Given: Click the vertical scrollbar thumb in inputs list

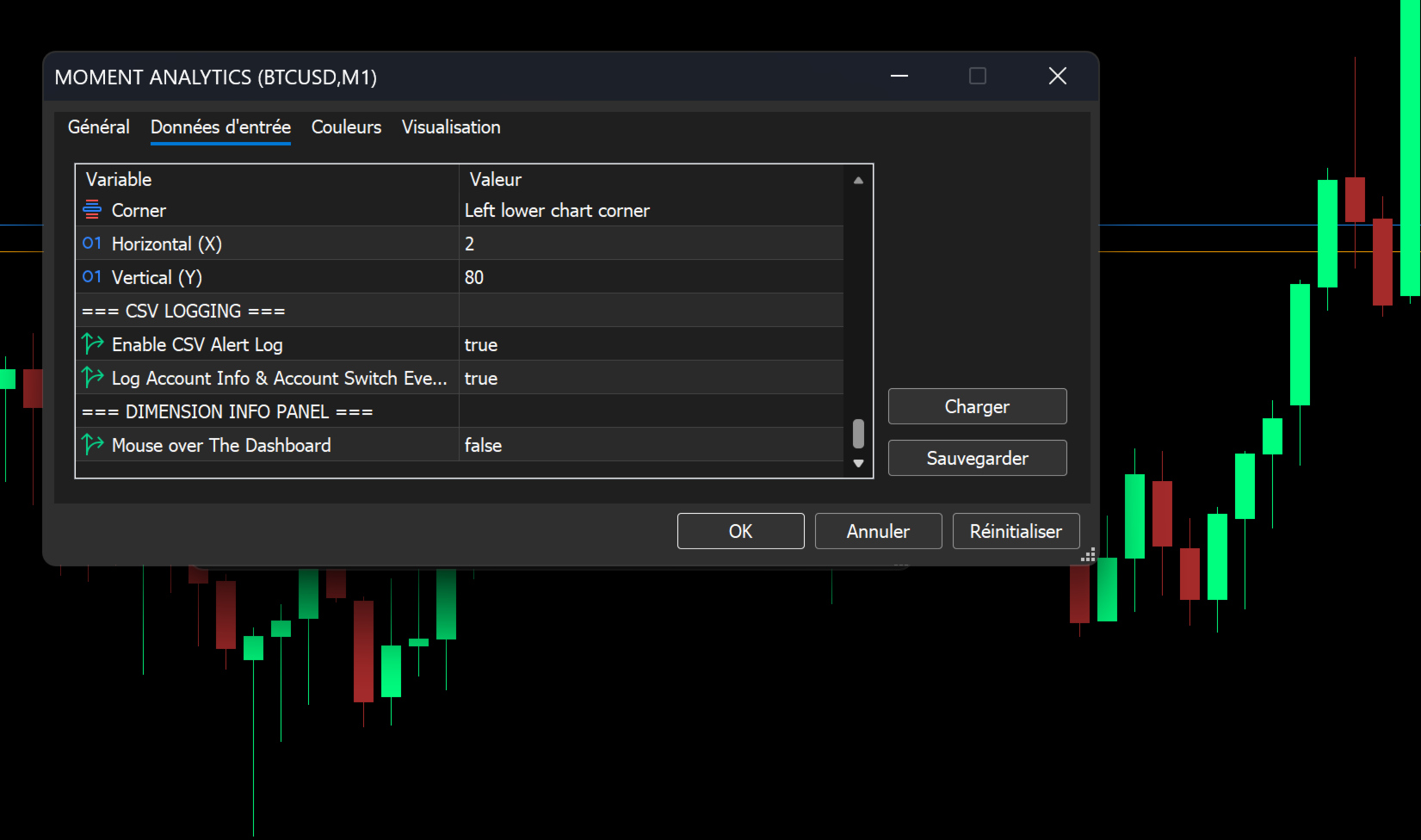Looking at the screenshot, I should coord(858,434).
